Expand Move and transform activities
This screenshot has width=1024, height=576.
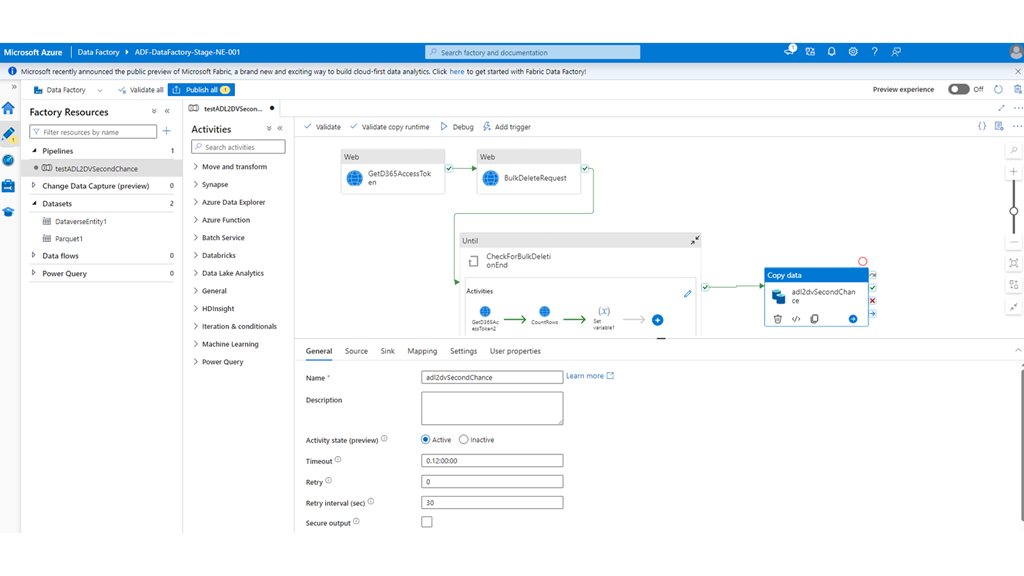(196, 167)
